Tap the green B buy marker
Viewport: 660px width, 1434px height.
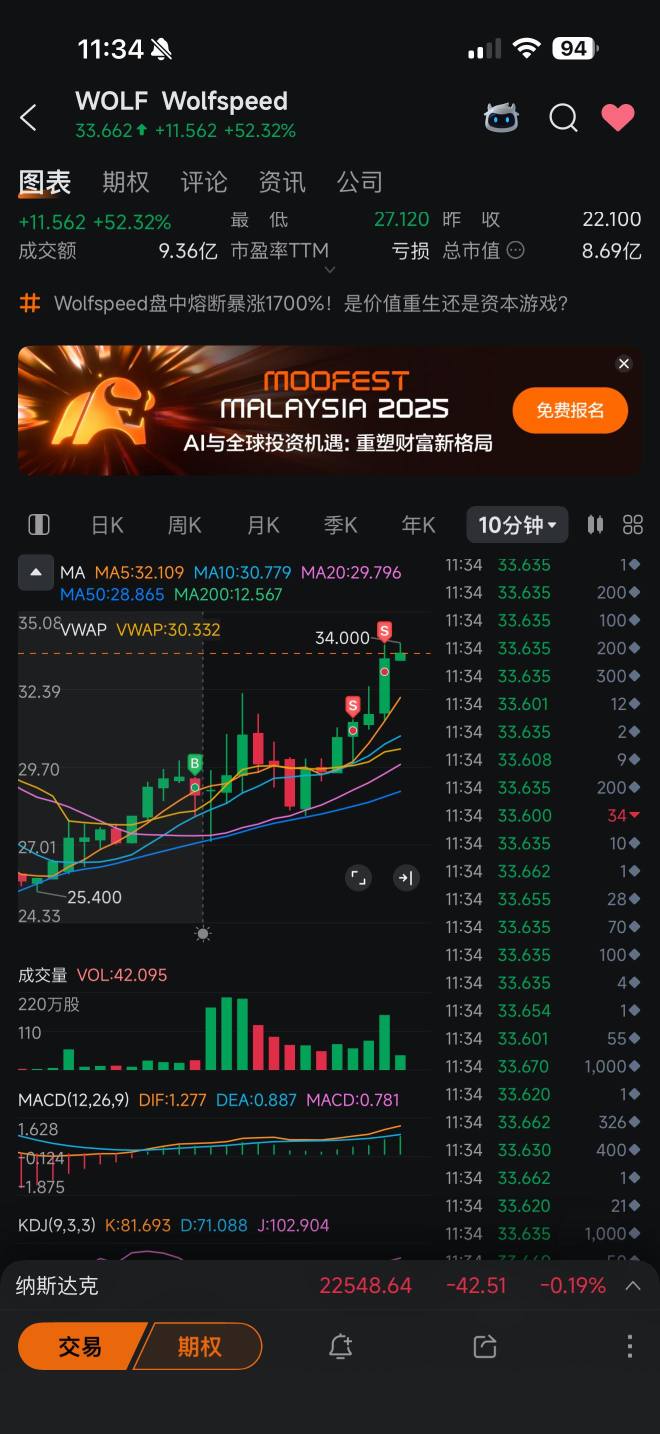(x=195, y=764)
